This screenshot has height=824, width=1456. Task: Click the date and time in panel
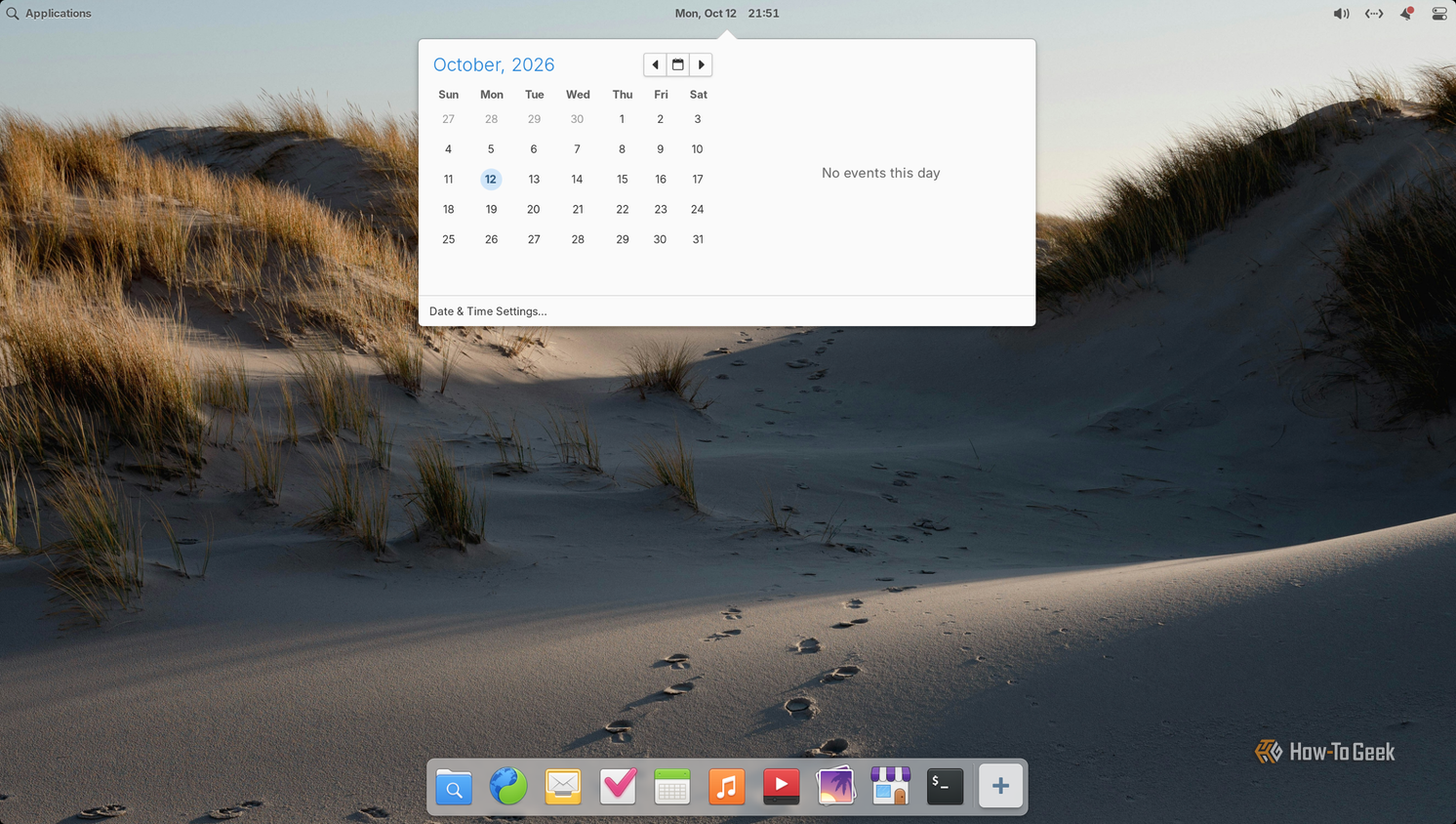click(x=727, y=14)
